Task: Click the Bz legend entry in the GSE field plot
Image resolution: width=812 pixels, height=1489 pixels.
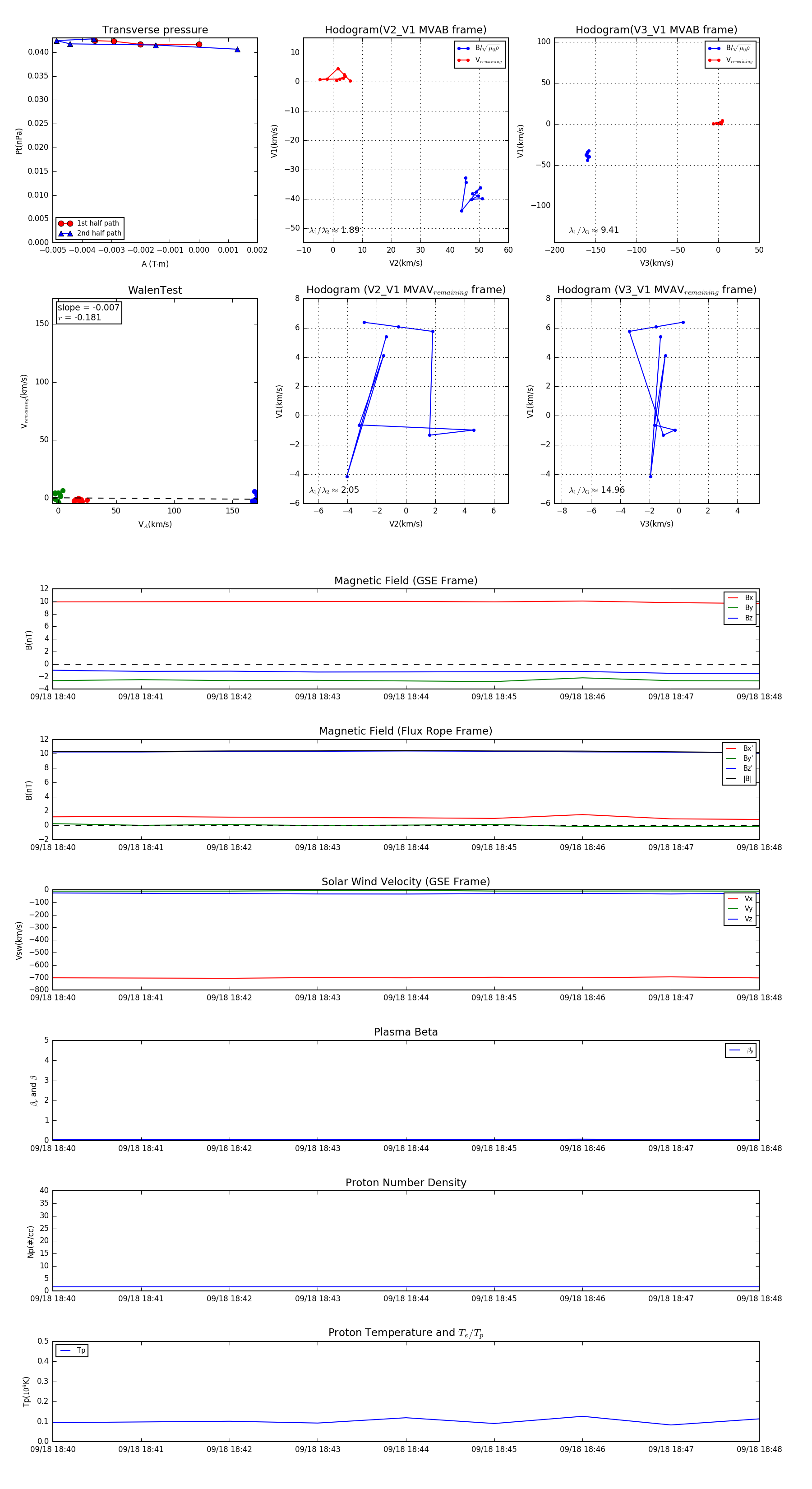Action: pos(740,618)
